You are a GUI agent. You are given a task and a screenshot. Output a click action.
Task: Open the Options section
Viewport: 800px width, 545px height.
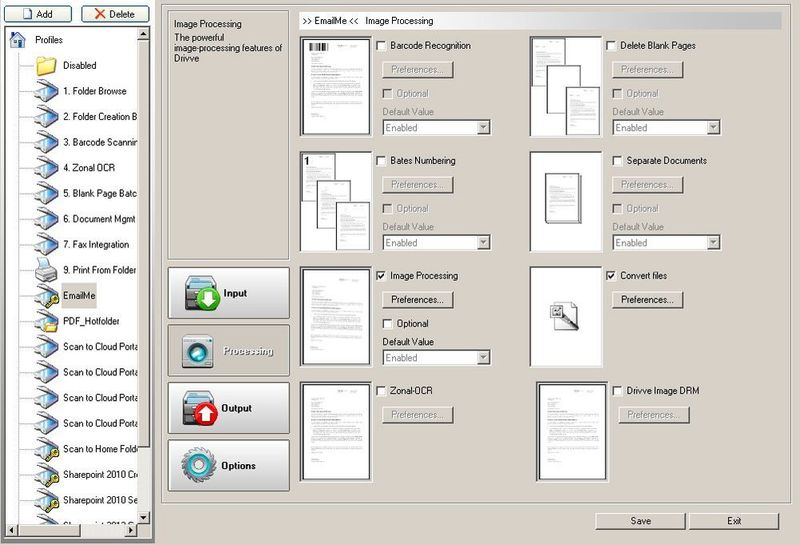[229, 465]
